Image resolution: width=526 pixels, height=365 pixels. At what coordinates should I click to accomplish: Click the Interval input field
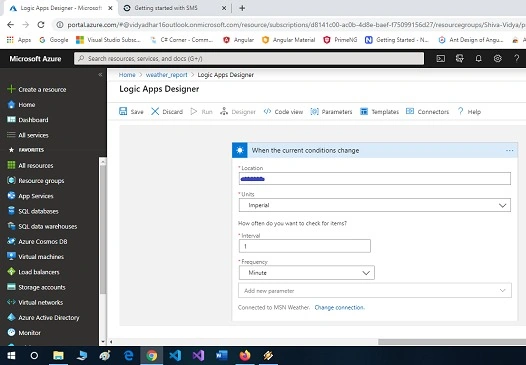pyautogui.click(x=305, y=246)
